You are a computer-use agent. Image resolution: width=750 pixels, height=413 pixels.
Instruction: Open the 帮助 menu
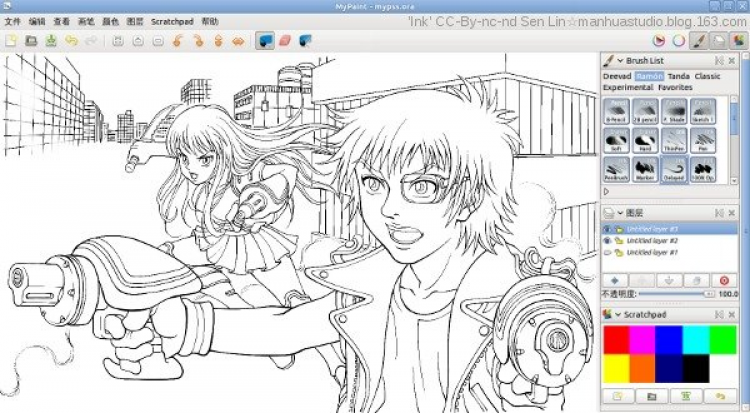pos(210,22)
